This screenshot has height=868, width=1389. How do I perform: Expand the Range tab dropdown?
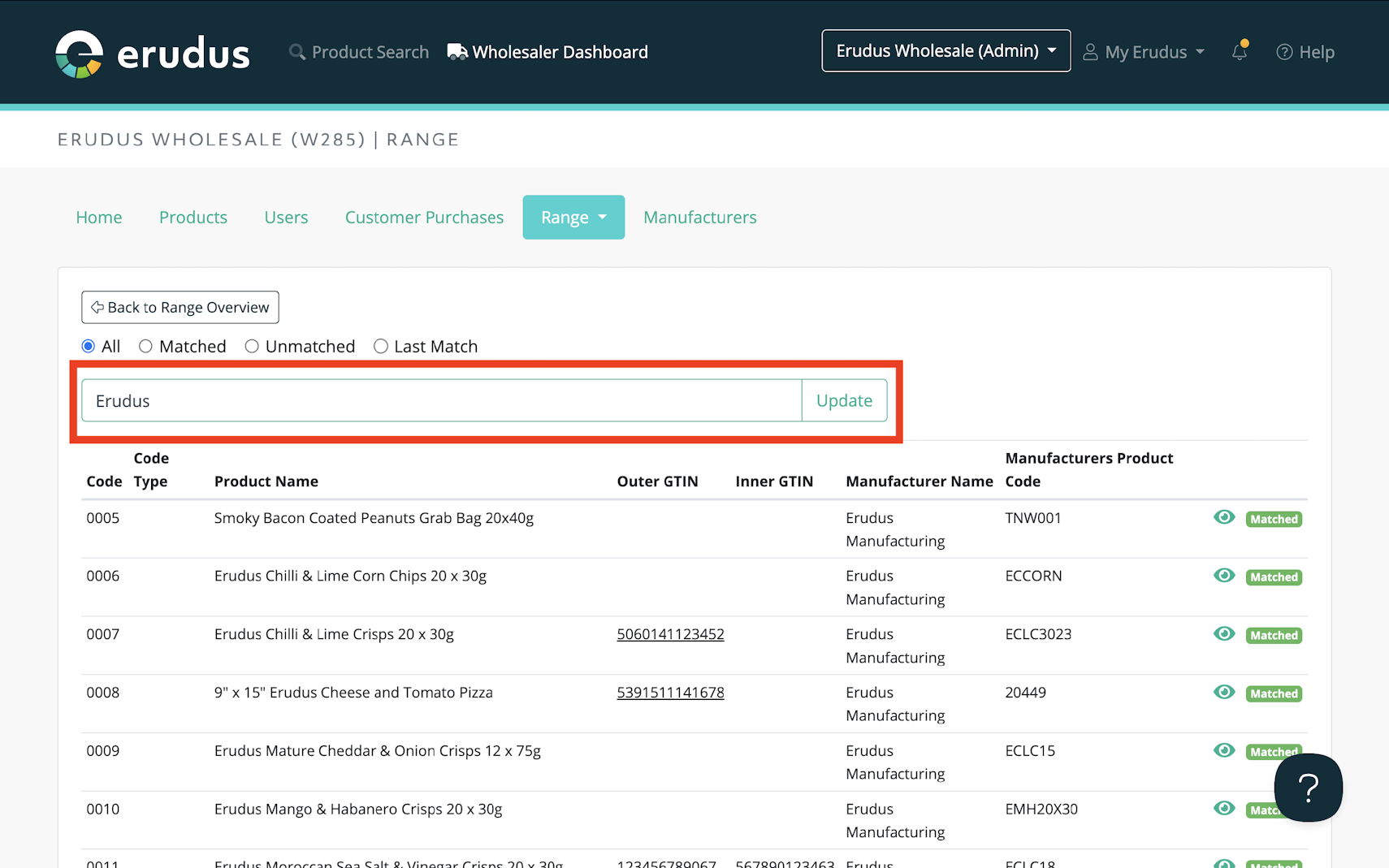573,218
